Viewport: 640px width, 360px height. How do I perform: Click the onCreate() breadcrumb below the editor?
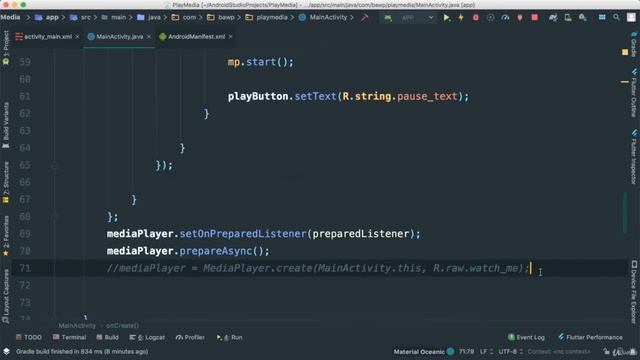(122, 326)
